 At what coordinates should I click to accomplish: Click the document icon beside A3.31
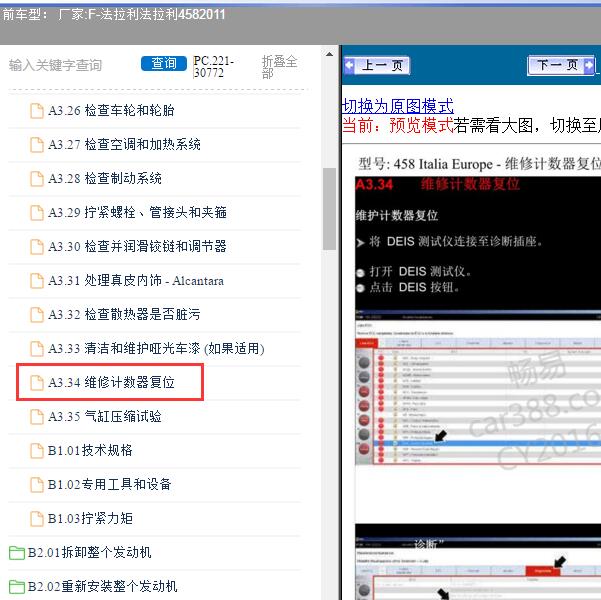37,281
